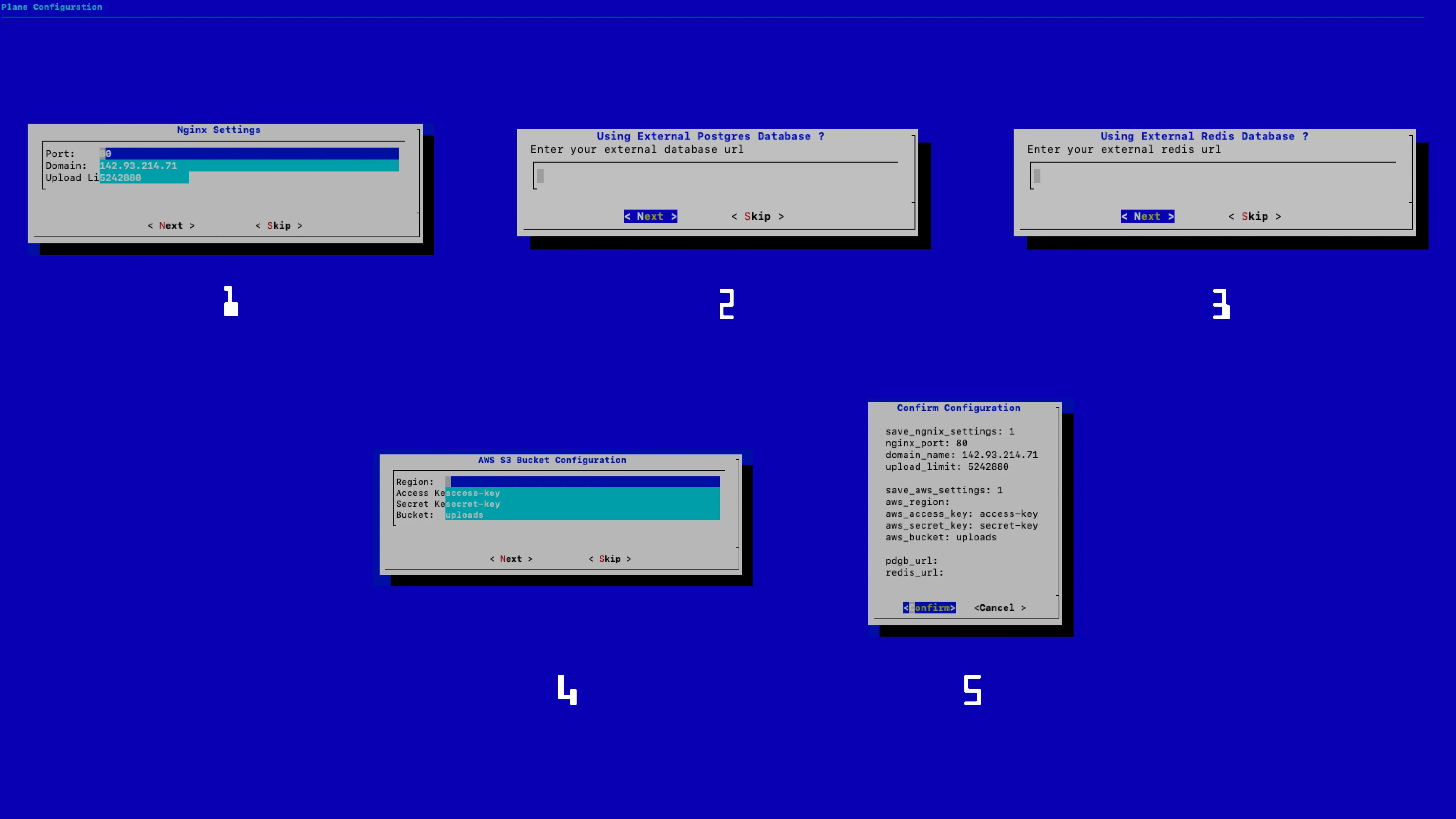Click the external database url input box
Viewport: 1456px width, 819px height.
pyautogui.click(x=716, y=176)
